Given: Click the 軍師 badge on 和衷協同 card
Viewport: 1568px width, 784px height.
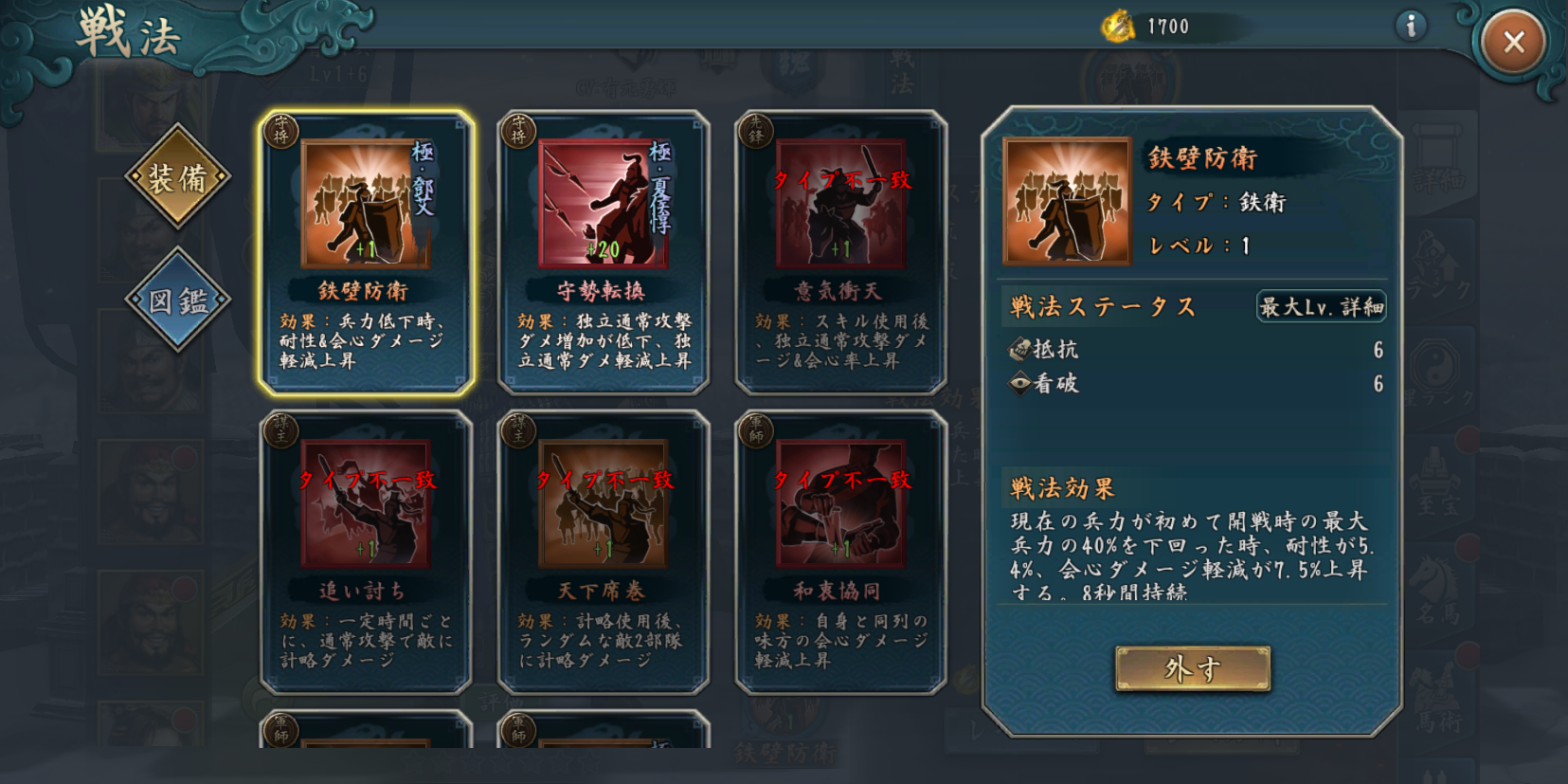Looking at the screenshot, I should (756, 430).
